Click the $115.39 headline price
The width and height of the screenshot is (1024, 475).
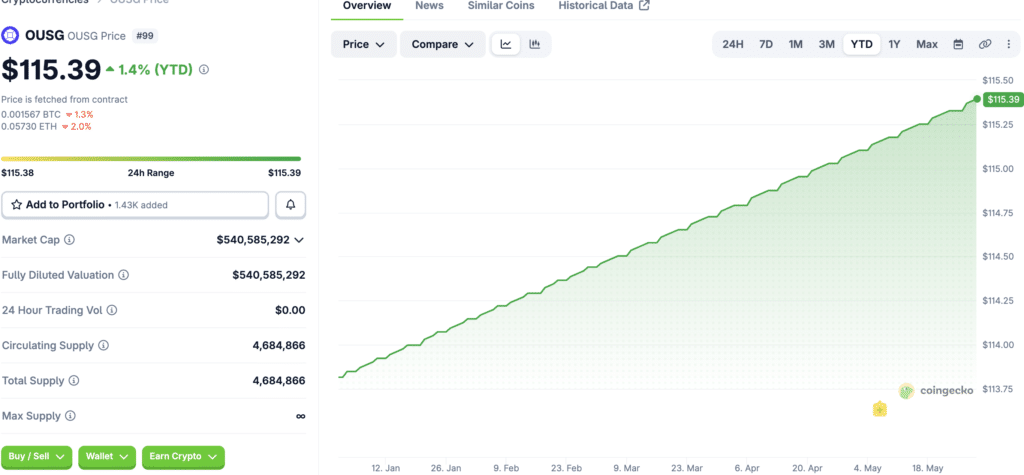(52, 70)
